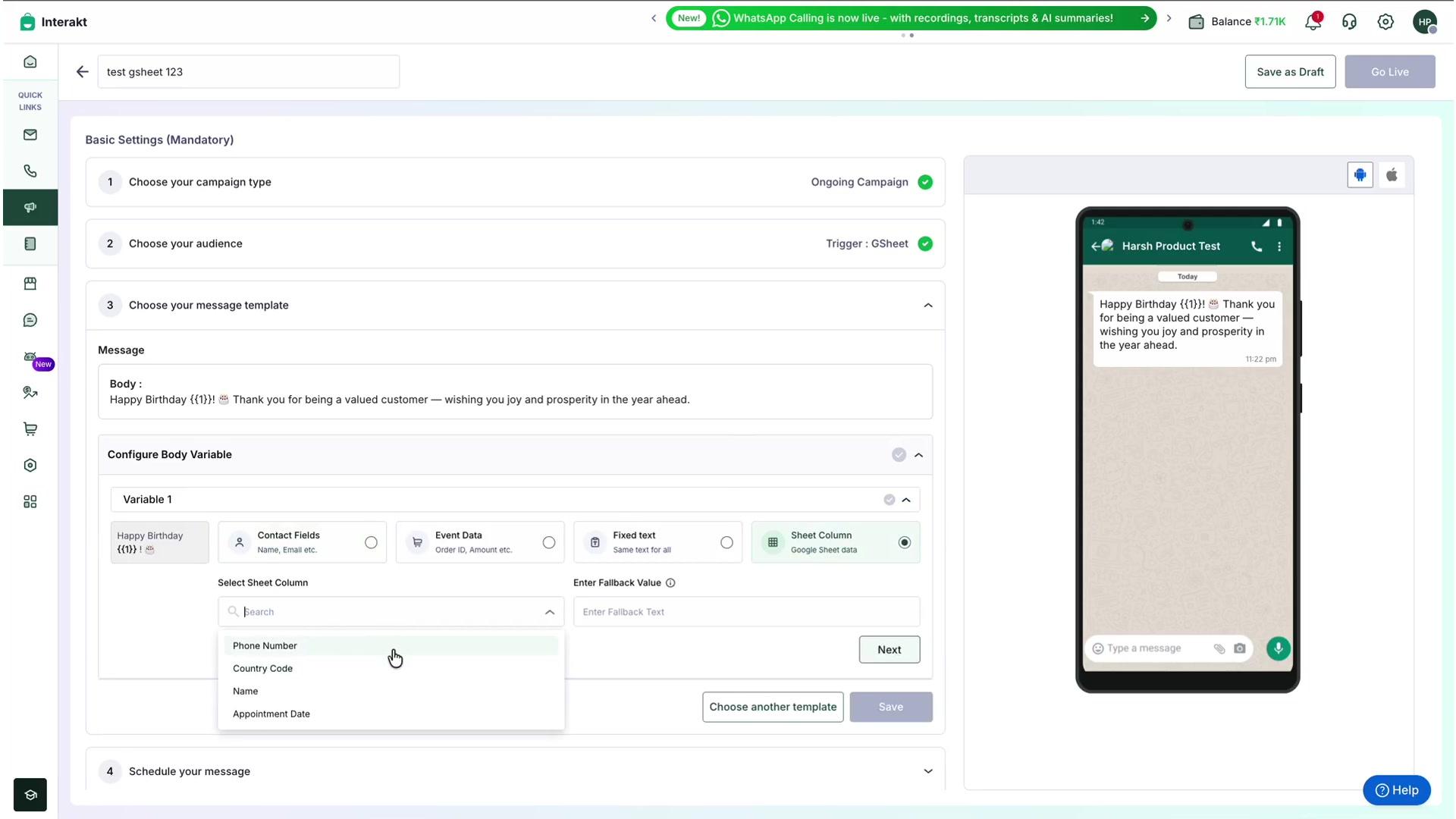Collapse the Variable 1 panel
The height and width of the screenshot is (819, 1456).
[906, 500]
